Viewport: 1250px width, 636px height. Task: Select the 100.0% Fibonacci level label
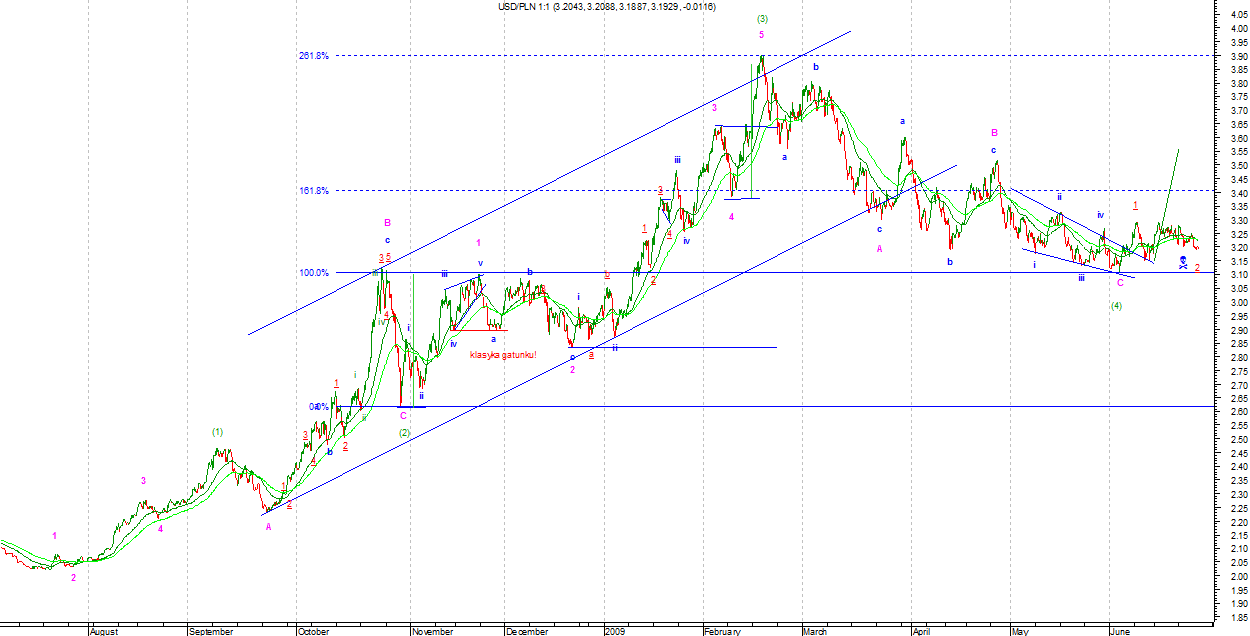(x=313, y=272)
